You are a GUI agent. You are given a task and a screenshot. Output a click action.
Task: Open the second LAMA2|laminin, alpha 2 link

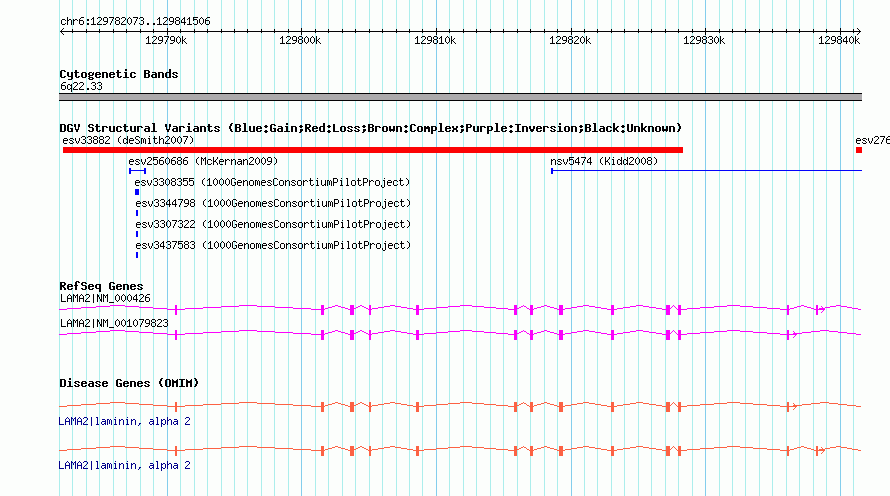pos(124,465)
